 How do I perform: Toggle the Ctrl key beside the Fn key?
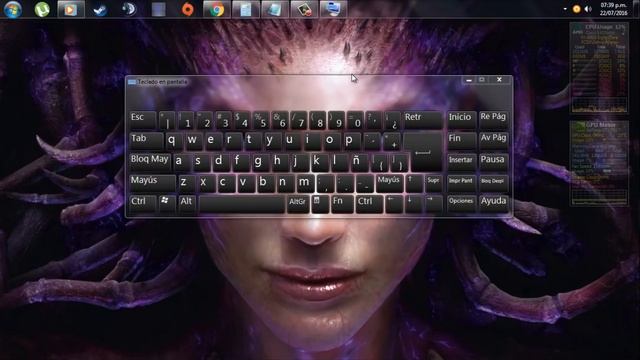[369, 204]
